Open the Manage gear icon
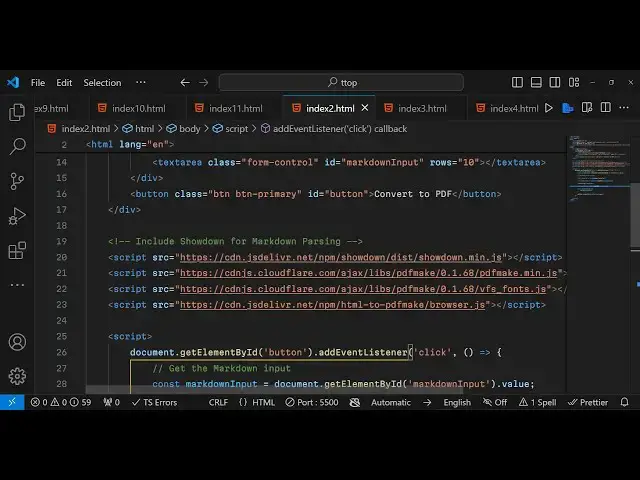640x480 pixels. (17, 376)
